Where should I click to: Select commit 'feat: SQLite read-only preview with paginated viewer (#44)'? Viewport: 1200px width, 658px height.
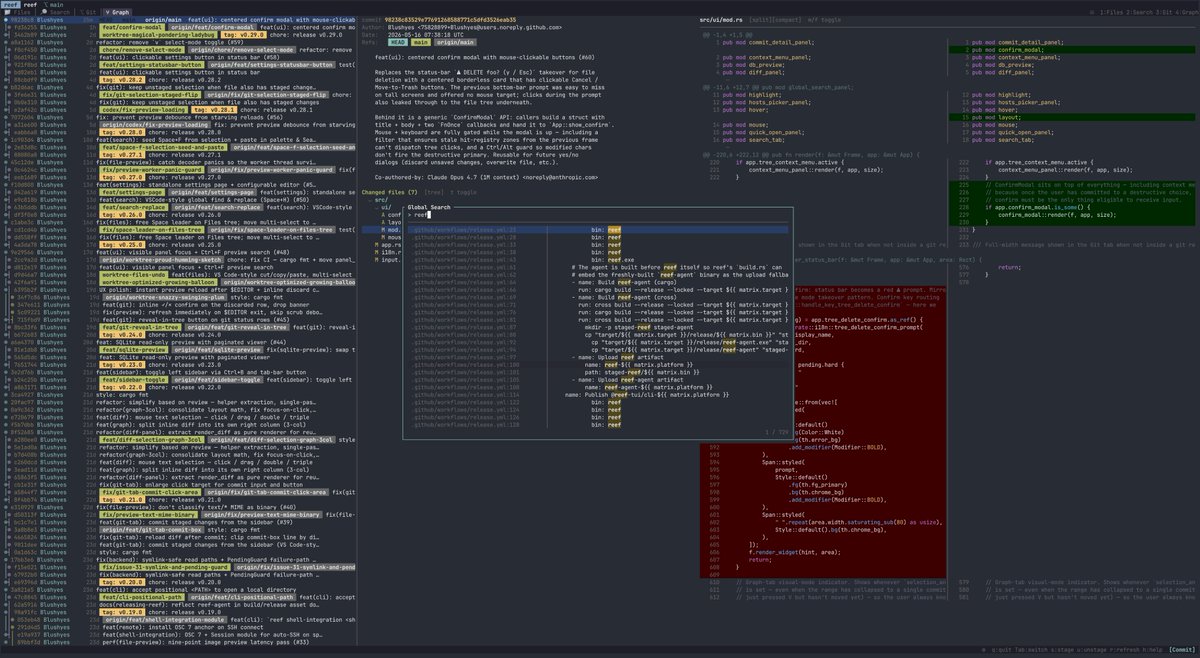(x=191, y=342)
